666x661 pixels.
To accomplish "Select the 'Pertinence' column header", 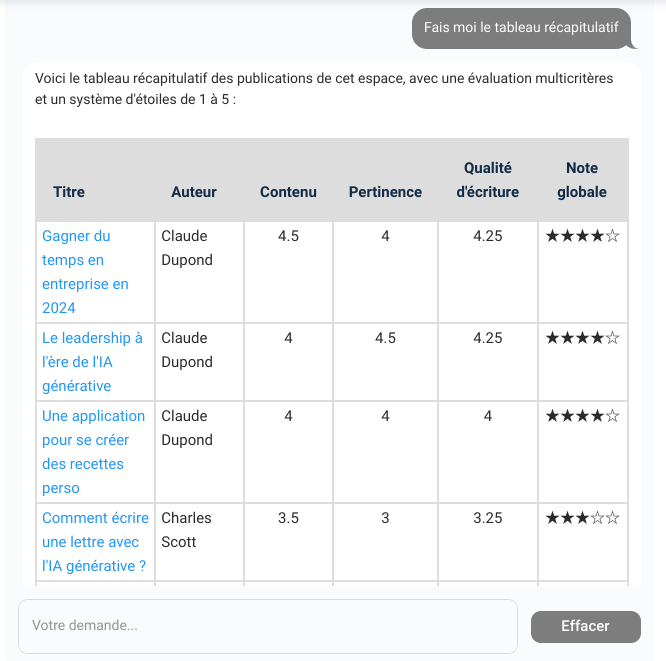I will [x=385, y=192].
